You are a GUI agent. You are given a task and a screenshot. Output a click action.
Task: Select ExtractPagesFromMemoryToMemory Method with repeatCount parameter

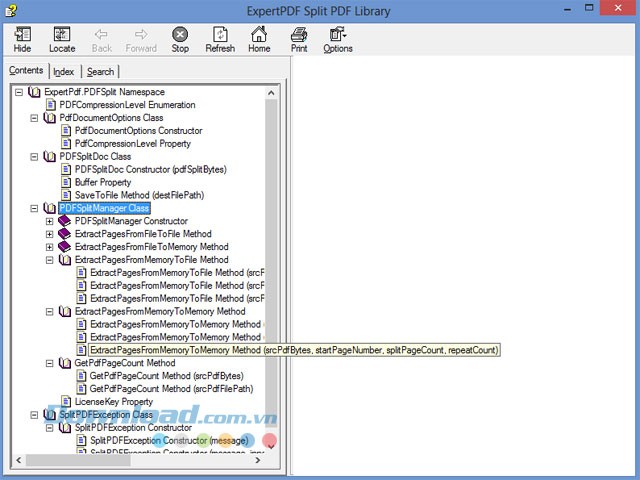(294, 350)
